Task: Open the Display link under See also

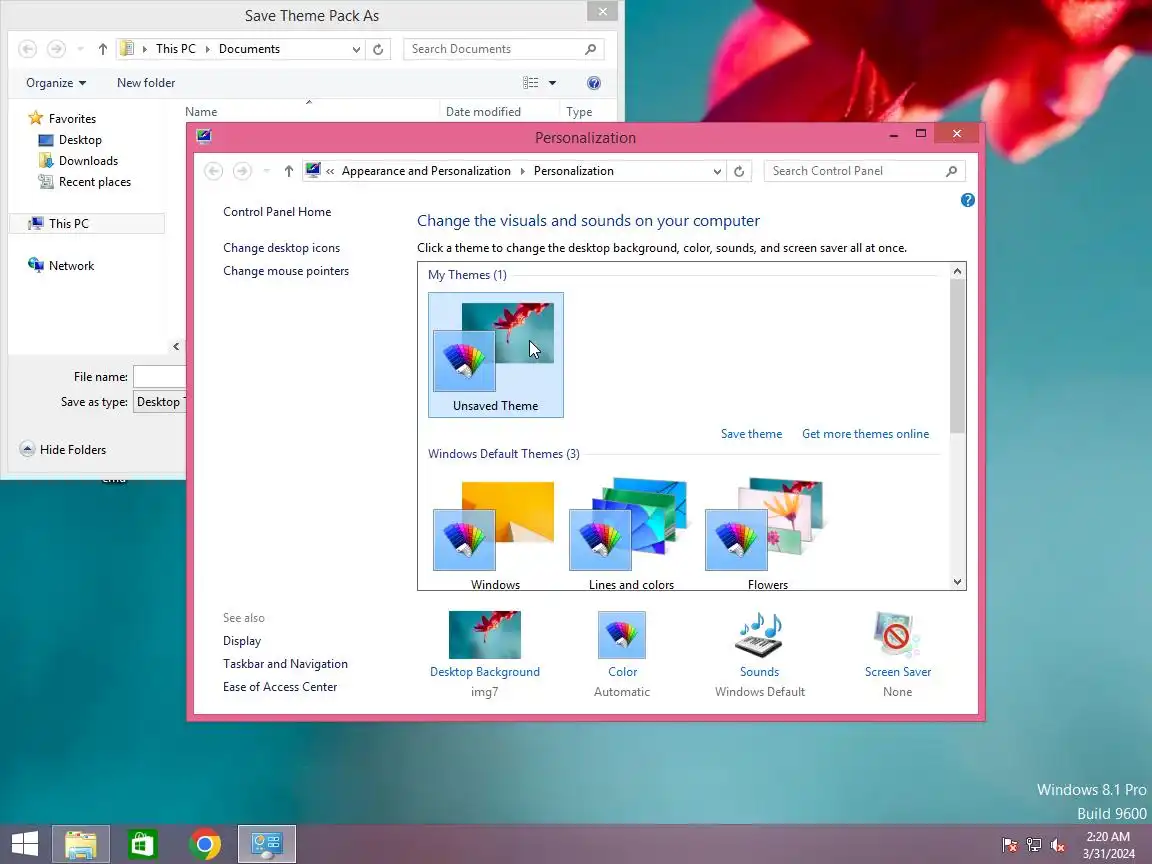Action: tap(242, 641)
